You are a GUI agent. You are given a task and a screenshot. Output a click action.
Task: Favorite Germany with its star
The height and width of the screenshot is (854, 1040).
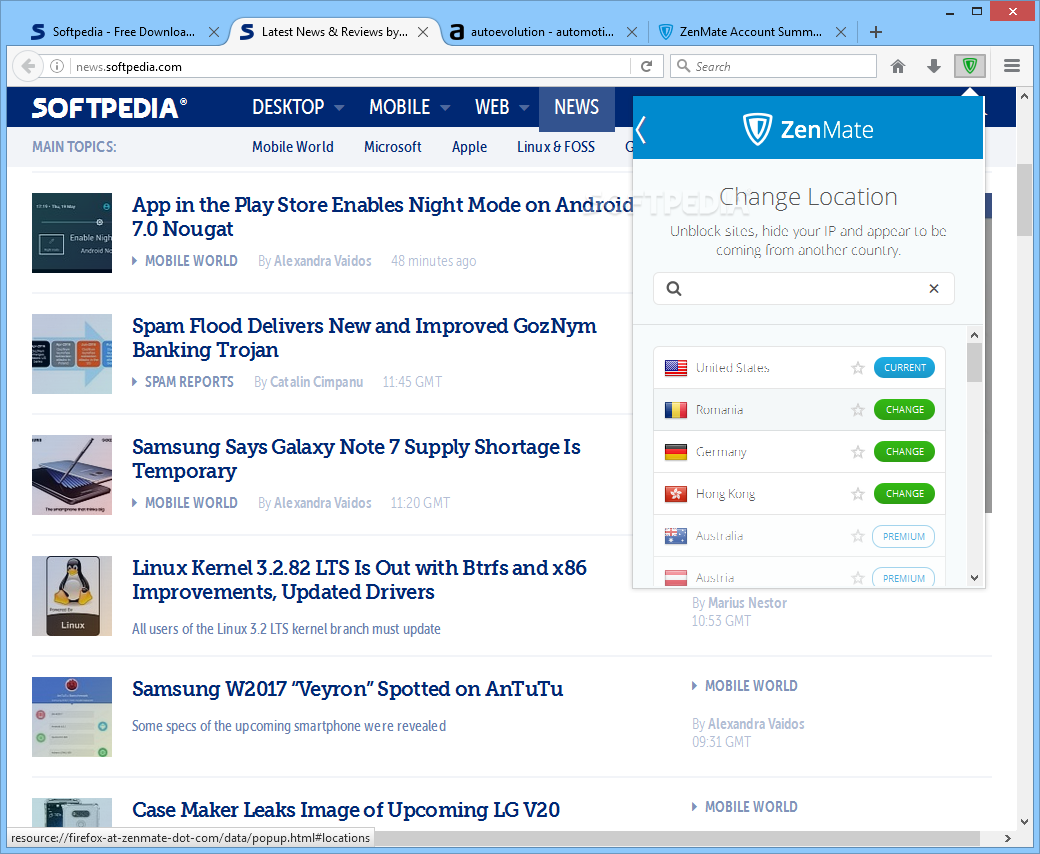858,452
